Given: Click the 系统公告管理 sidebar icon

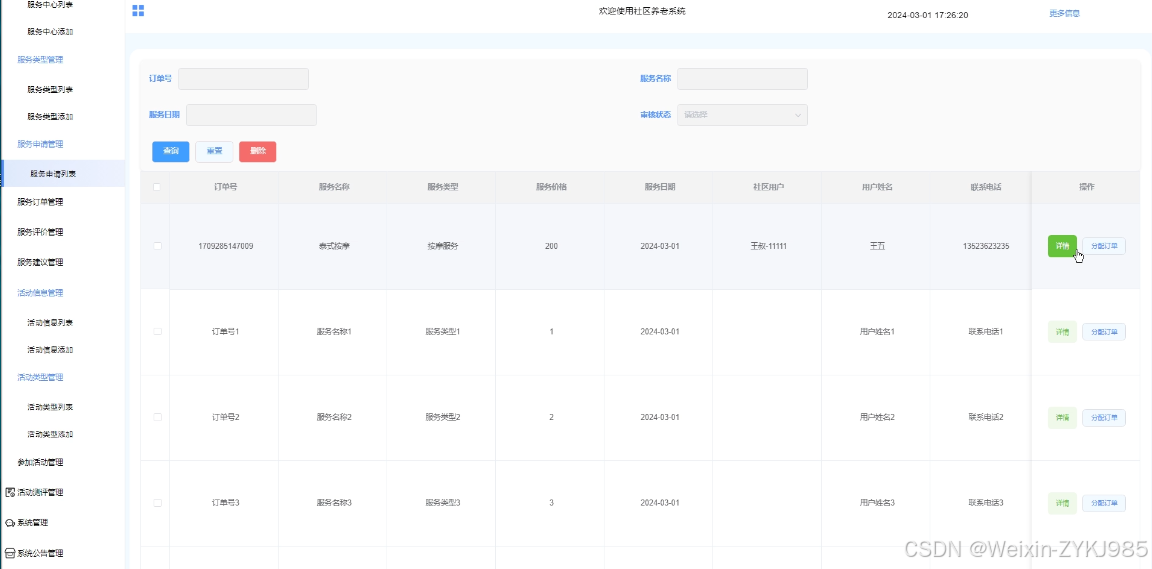Looking at the screenshot, I should (10, 553).
